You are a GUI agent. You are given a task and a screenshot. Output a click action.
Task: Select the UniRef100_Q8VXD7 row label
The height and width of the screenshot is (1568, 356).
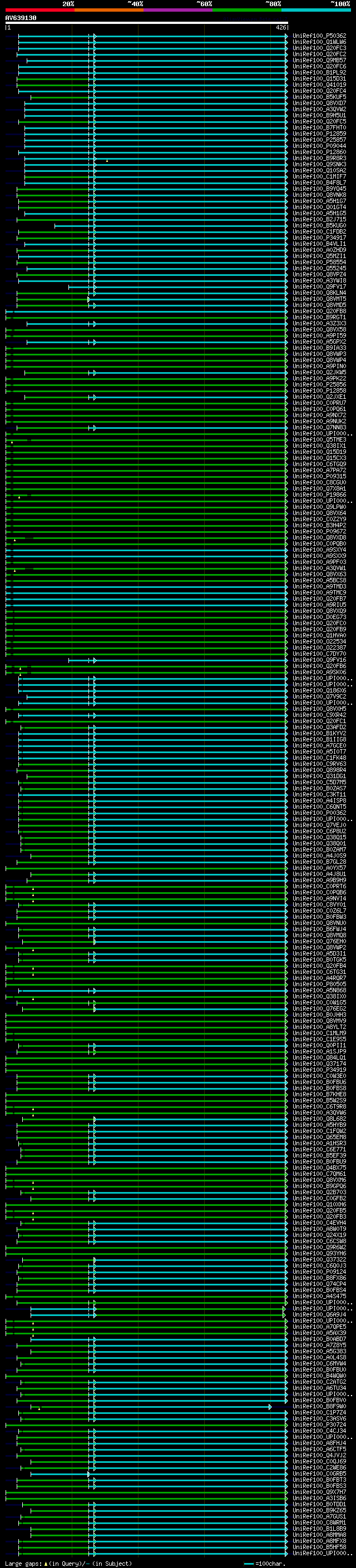point(319,103)
